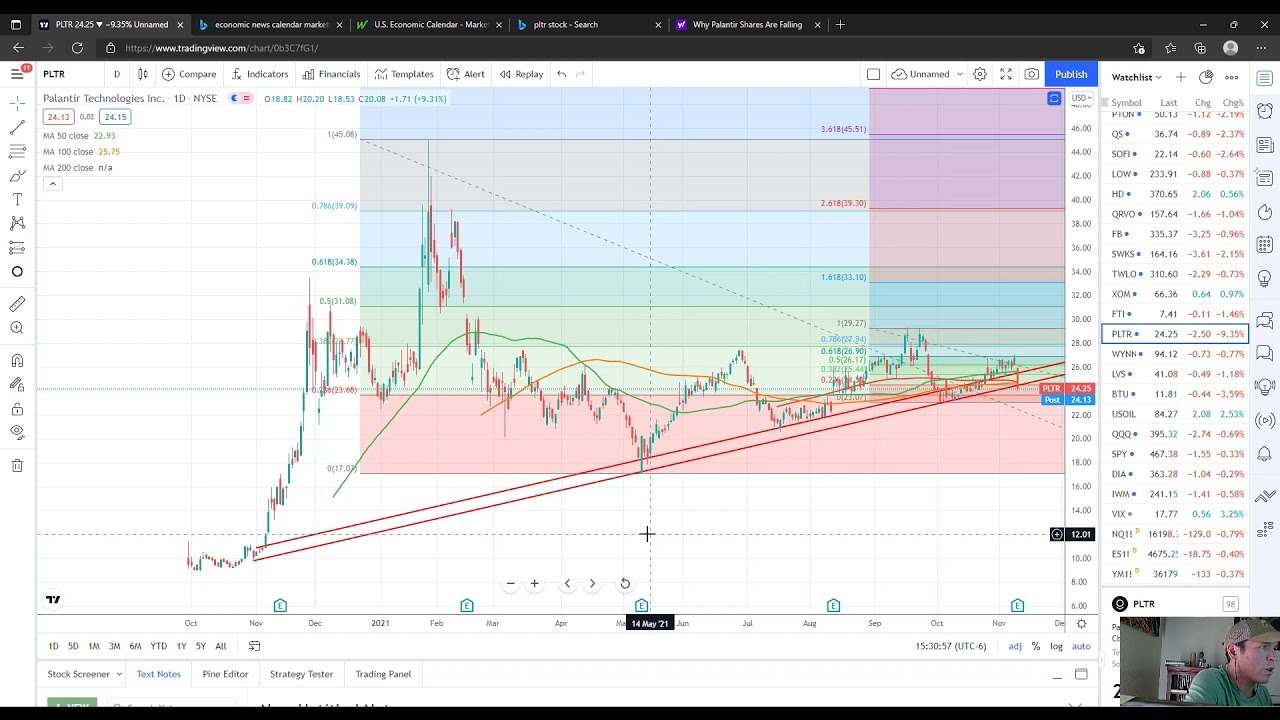Image resolution: width=1280 pixels, height=720 pixels.
Task: Toggle percent scale on price axis
Action: coord(1036,646)
